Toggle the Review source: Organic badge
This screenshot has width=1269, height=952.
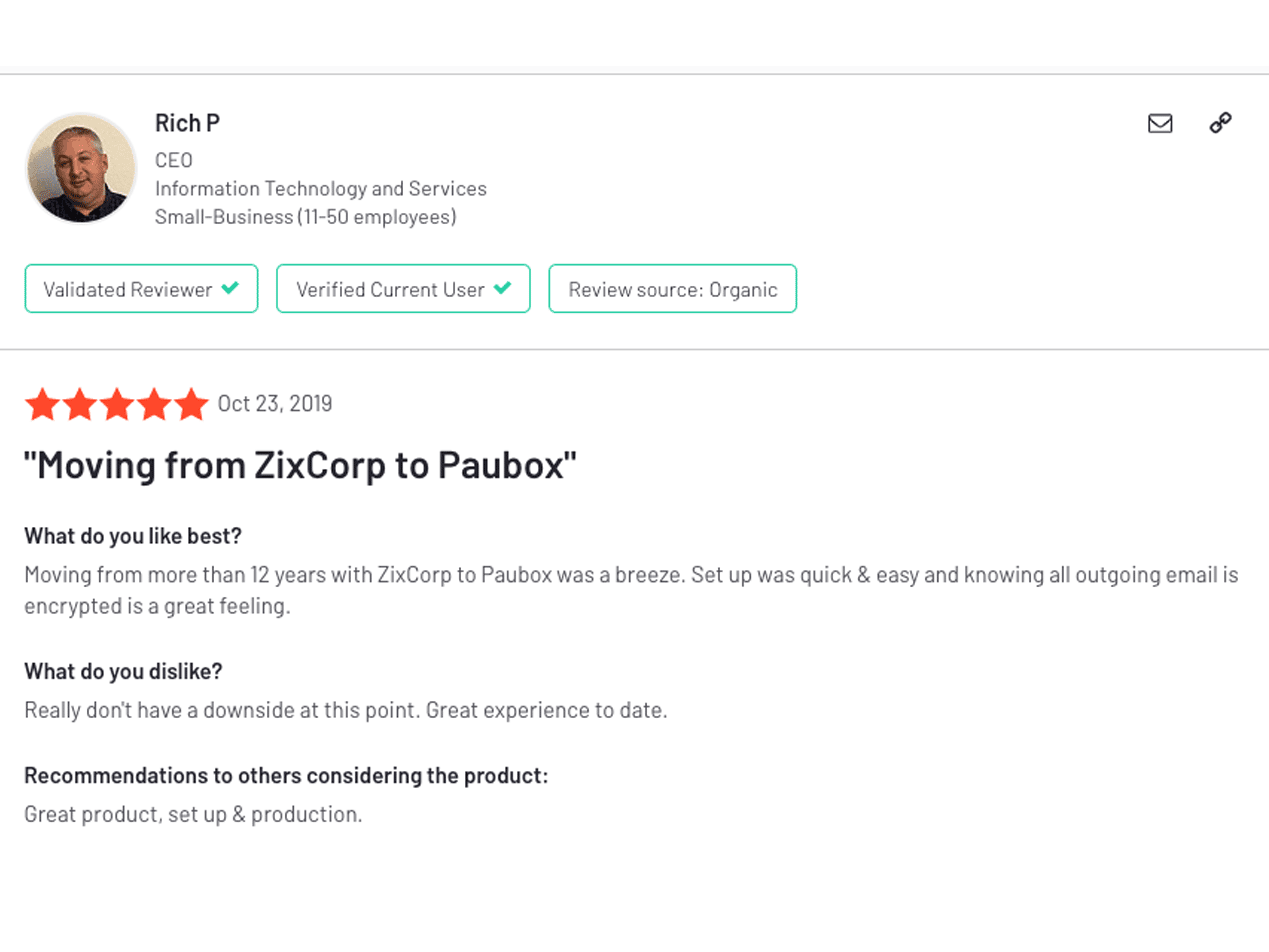click(x=672, y=289)
